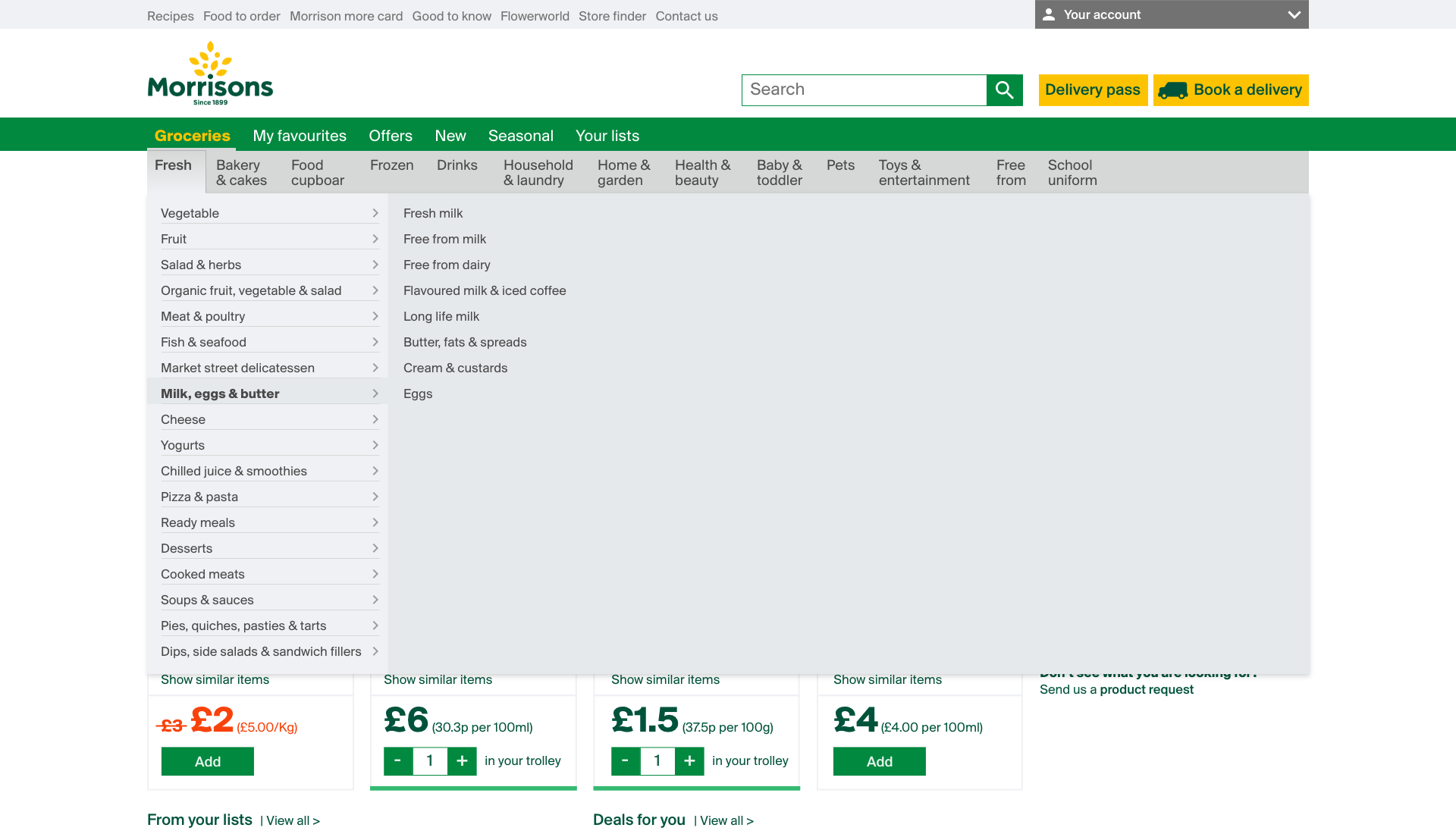Open the Your account dropdown chevron
Image resolution: width=1456 pixels, height=834 pixels.
tap(1294, 14)
